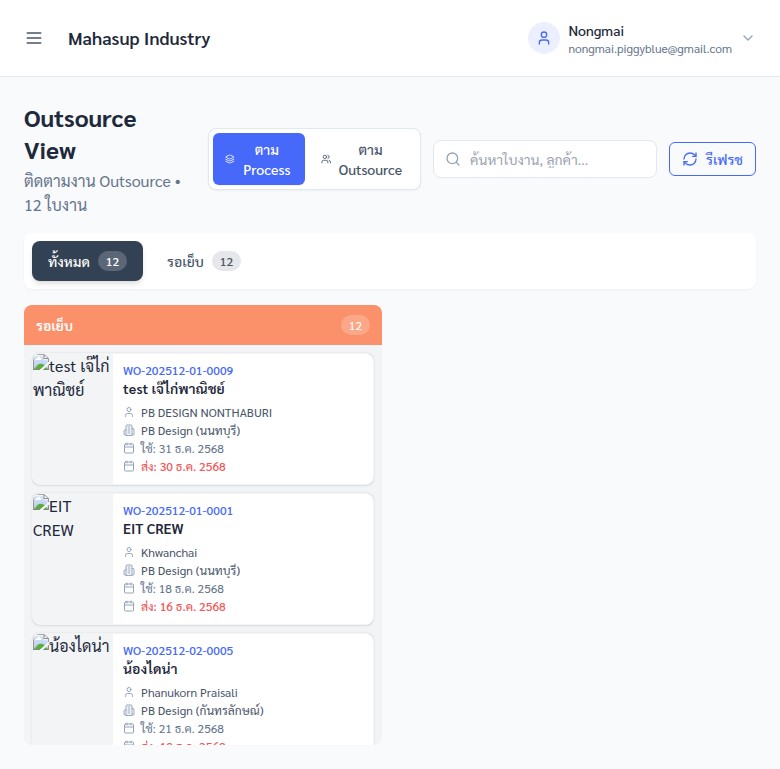Click building icon in WO-202512-01-0009 card
The image size is (780, 769).
[x=129, y=430]
